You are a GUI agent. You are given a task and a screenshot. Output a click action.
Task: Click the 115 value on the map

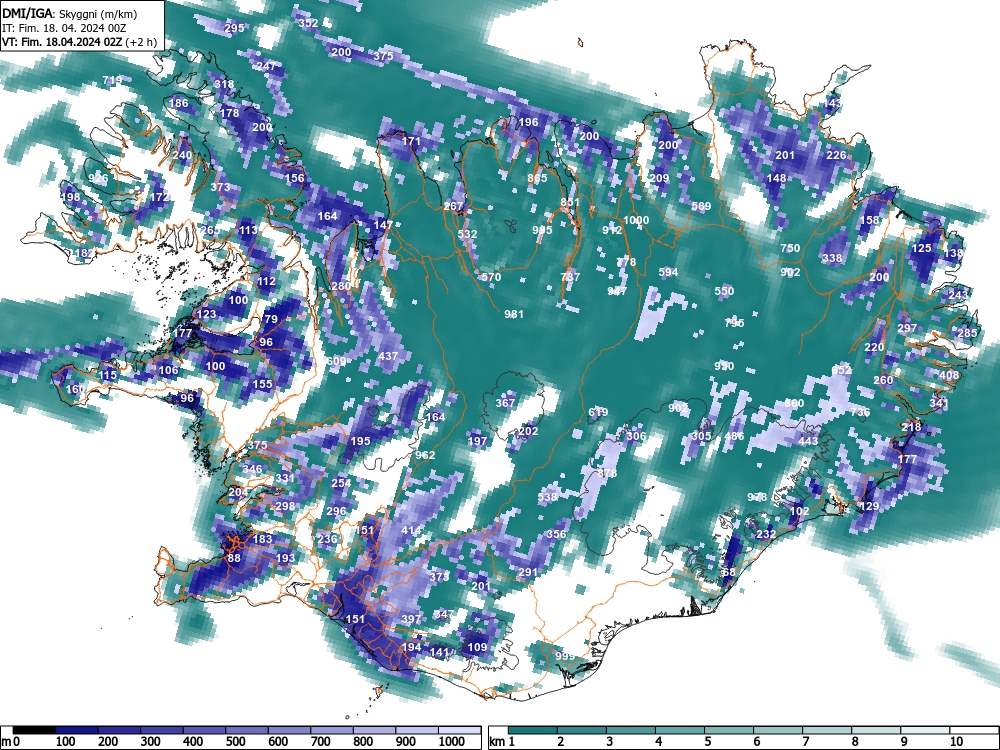tap(108, 375)
